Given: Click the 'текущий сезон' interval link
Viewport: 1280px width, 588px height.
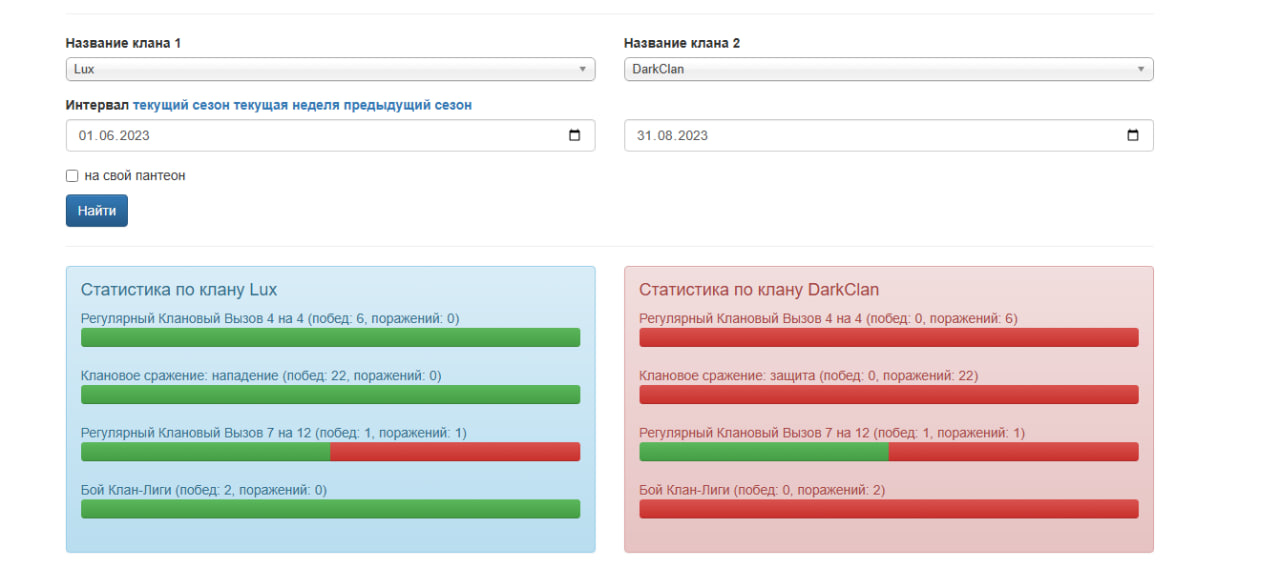Looking at the screenshot, I should tap(181, 105).
